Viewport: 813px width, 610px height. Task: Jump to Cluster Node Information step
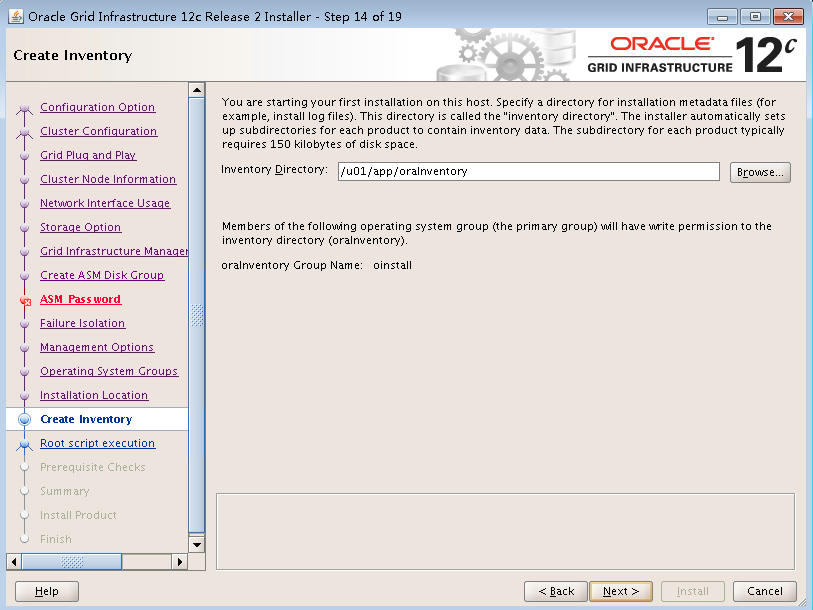108,179
